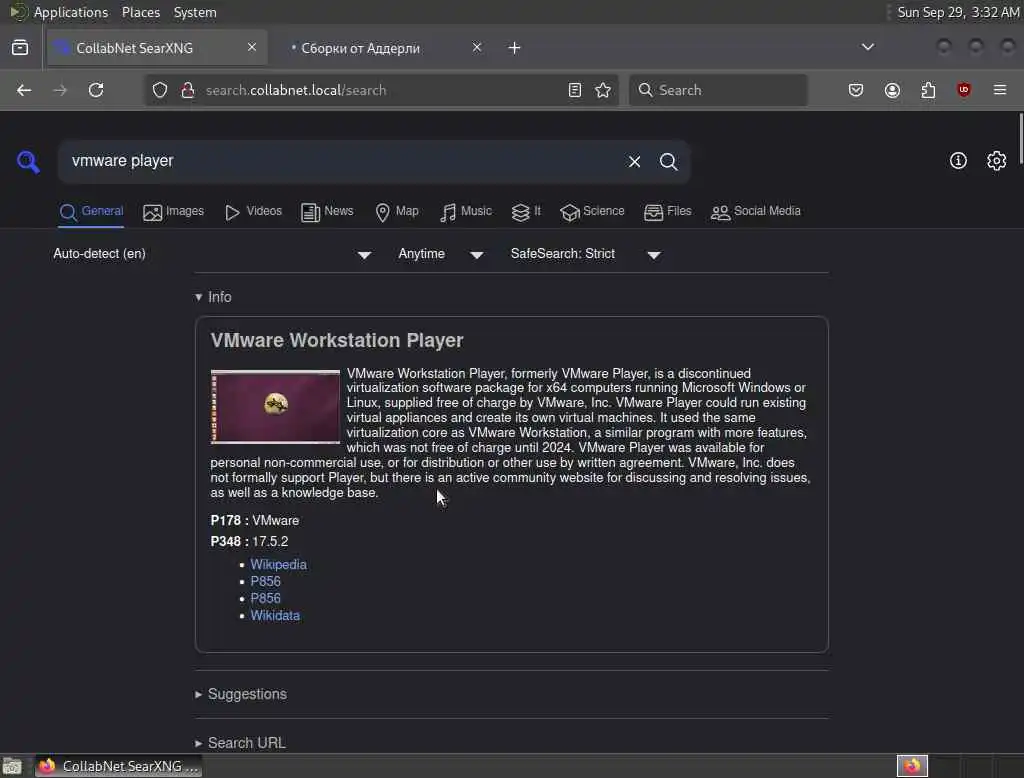Open the Wikidata link in infobox
1024x778 pixels.
(x=275, y=615)
